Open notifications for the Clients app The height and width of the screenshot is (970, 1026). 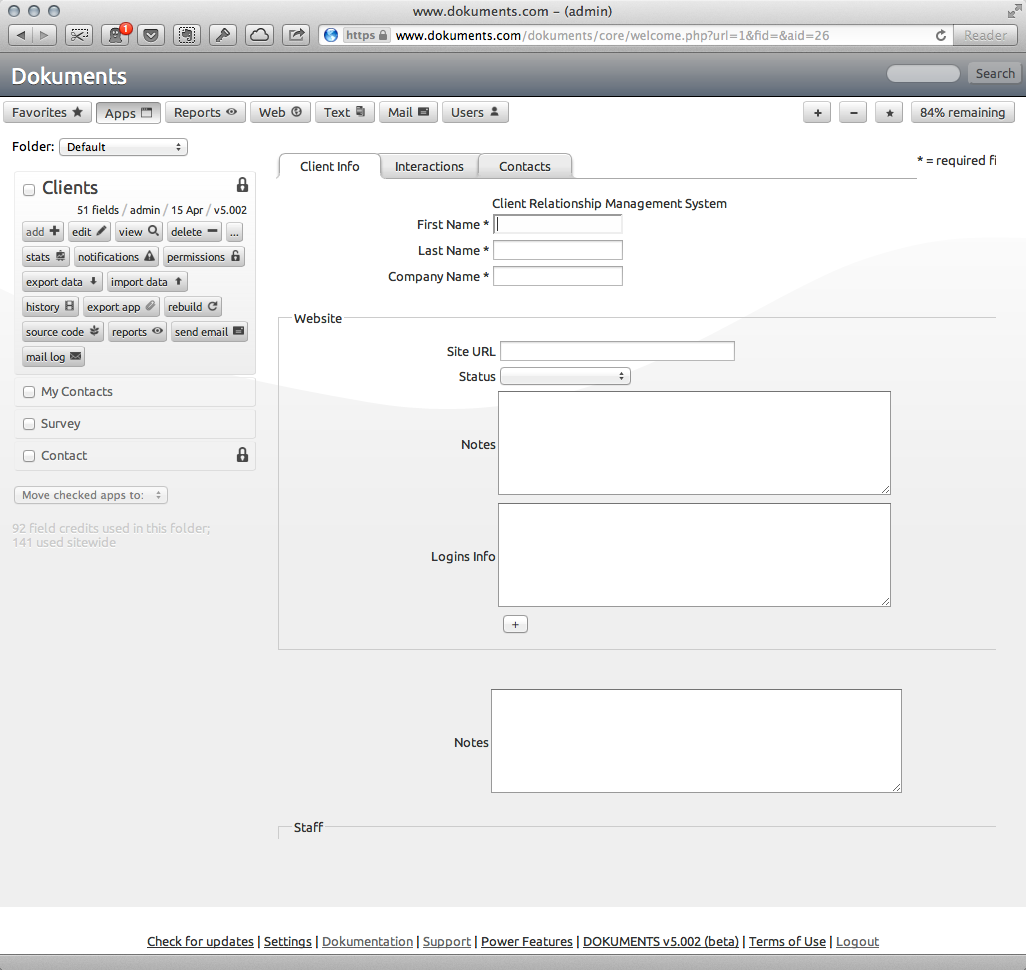pos(116,257)
